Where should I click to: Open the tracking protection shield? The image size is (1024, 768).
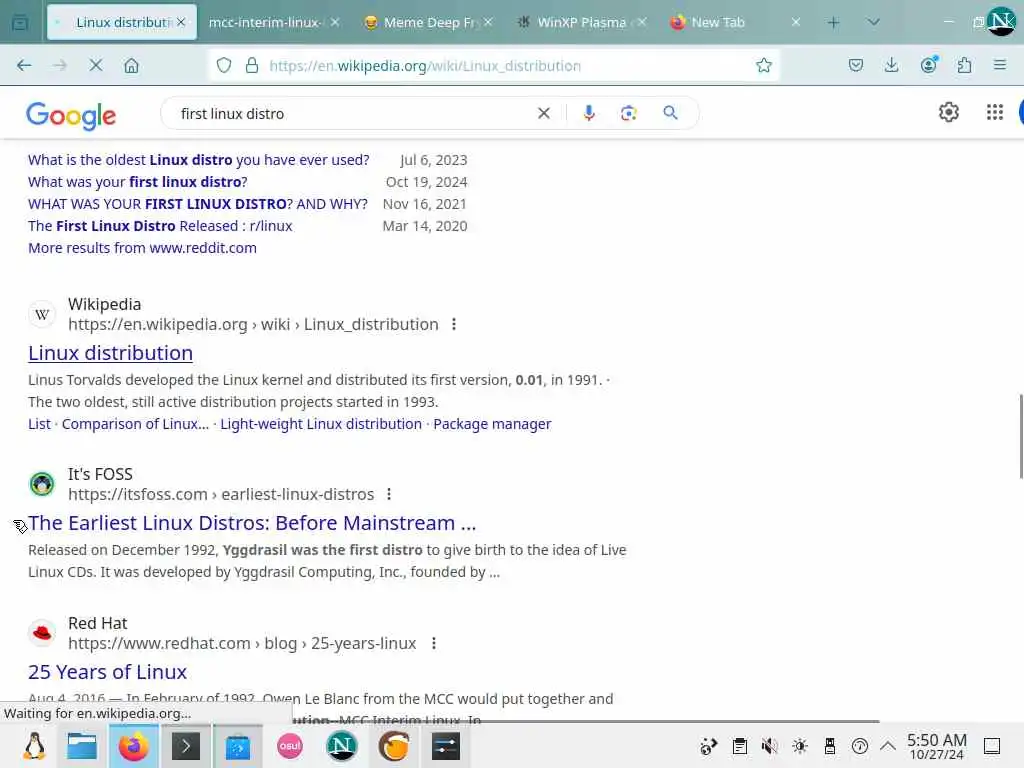coord(224,65)
